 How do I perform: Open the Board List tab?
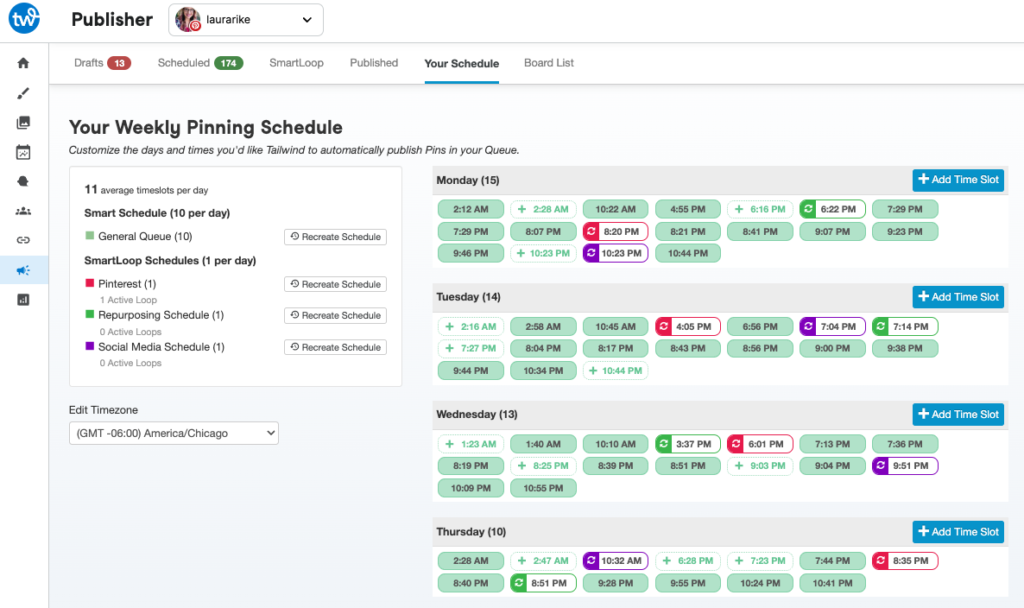coord(549,63)
